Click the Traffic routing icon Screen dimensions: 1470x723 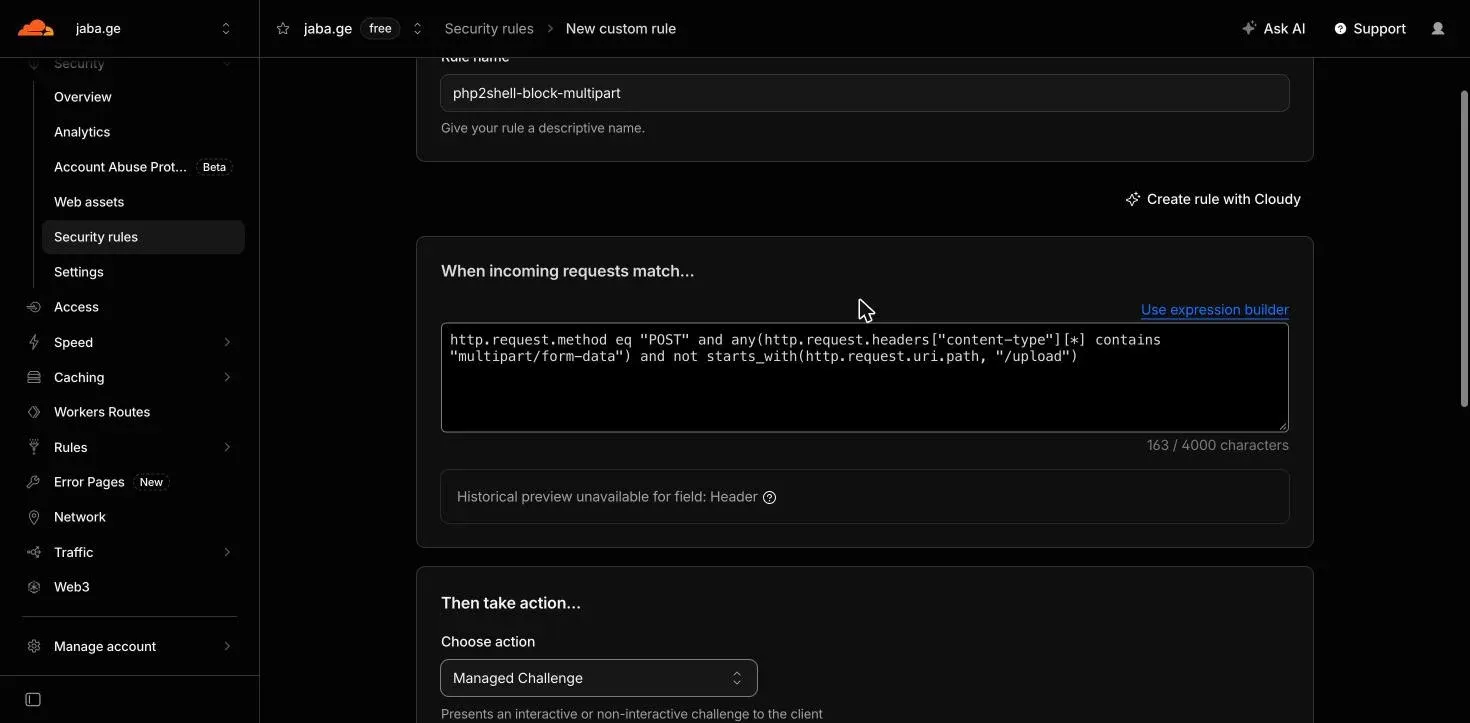click(34, 552)
